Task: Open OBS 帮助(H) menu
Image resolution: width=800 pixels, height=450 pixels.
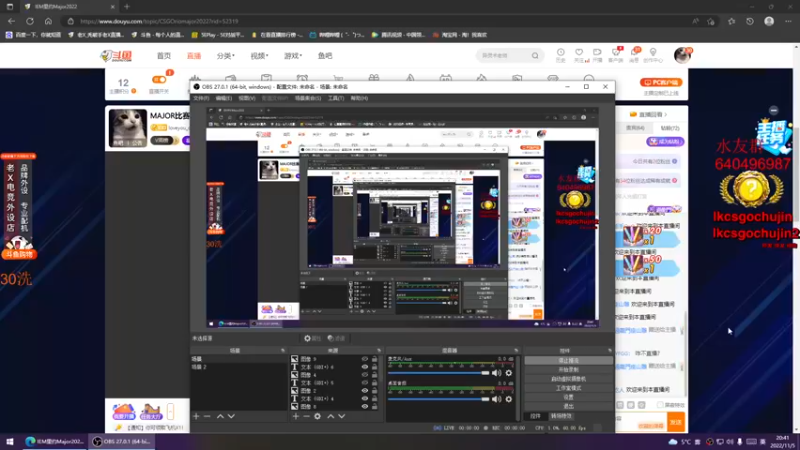Action: pos(359,98)
